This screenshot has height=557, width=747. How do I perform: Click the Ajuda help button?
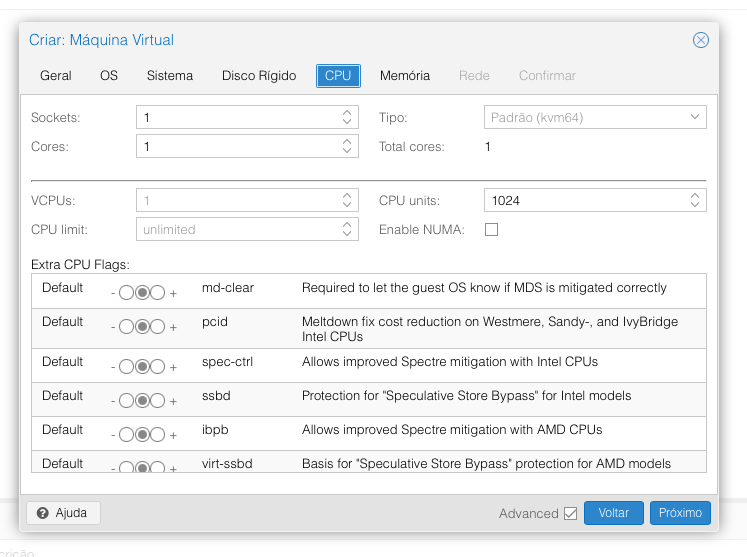coord(63,513)
